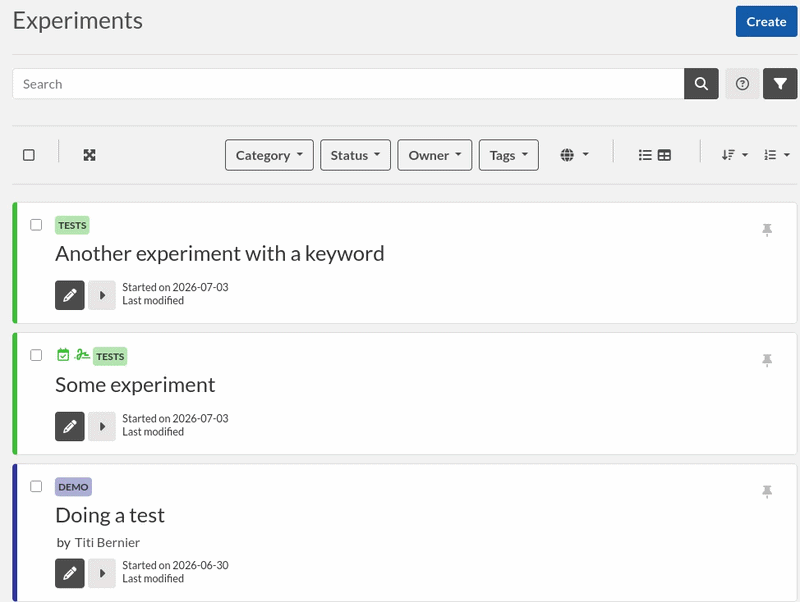
Task: Open Another experiment with a keyword title
Action: click(x=219, y=254)
